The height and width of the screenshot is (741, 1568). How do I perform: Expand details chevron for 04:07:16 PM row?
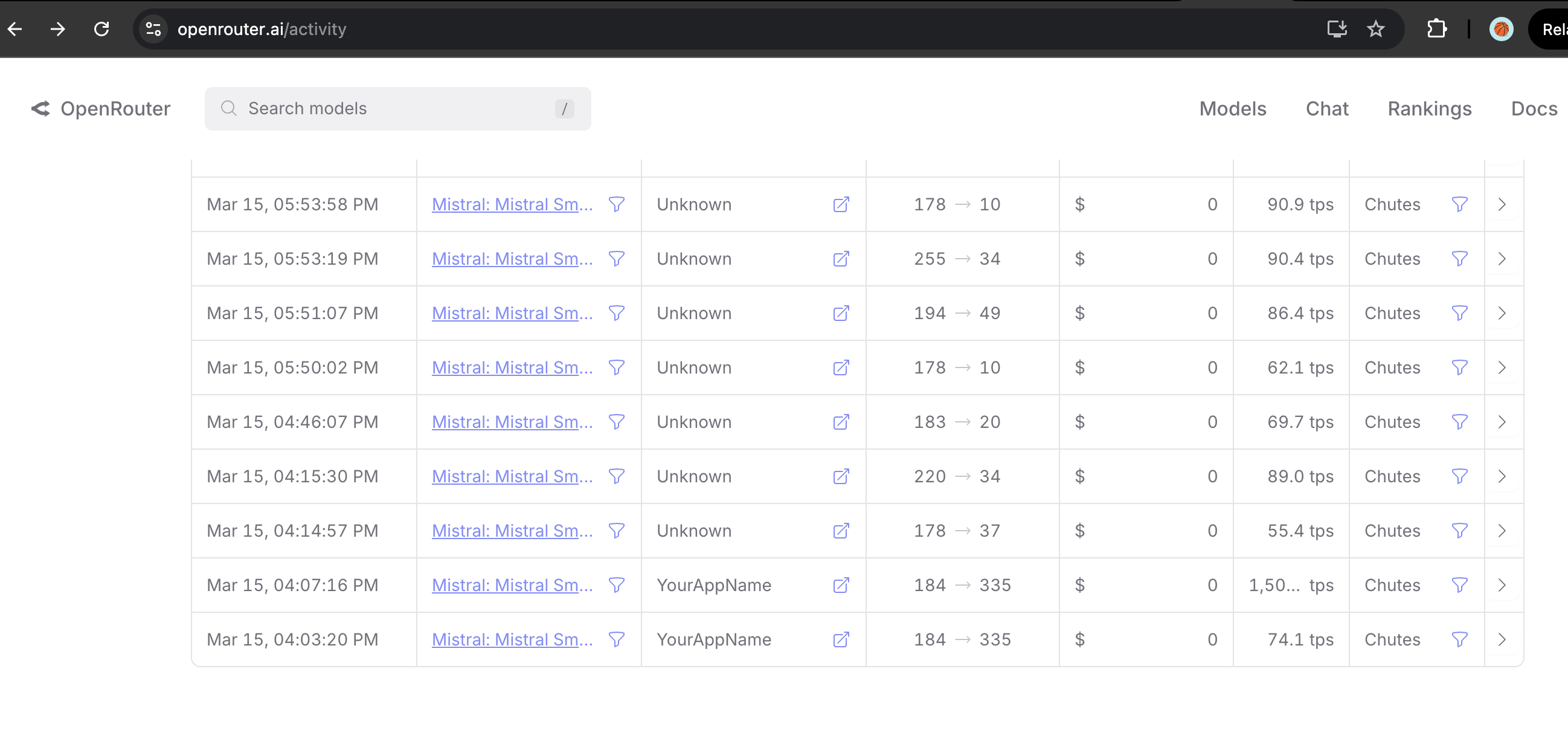pyautogui.click(x=1502, y=586)
